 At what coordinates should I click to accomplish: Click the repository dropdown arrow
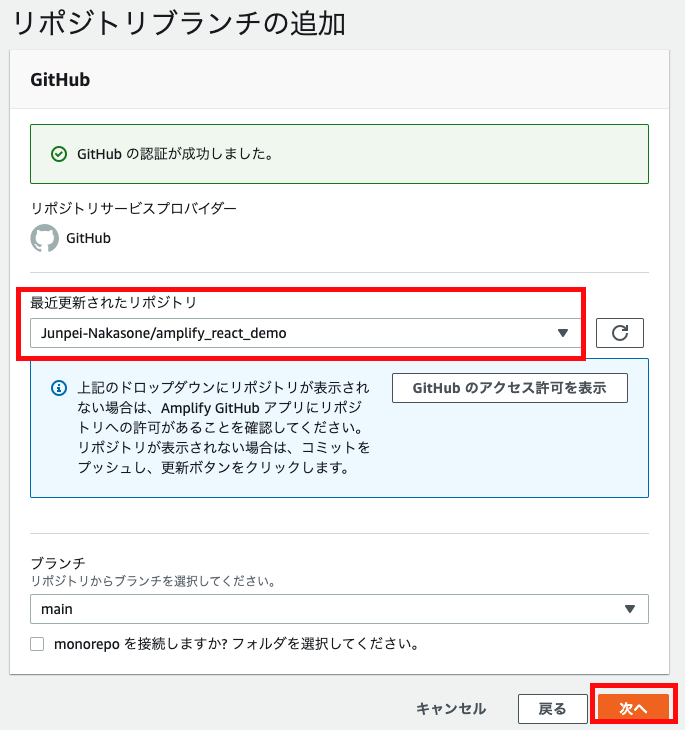click(x=563, y=333)
